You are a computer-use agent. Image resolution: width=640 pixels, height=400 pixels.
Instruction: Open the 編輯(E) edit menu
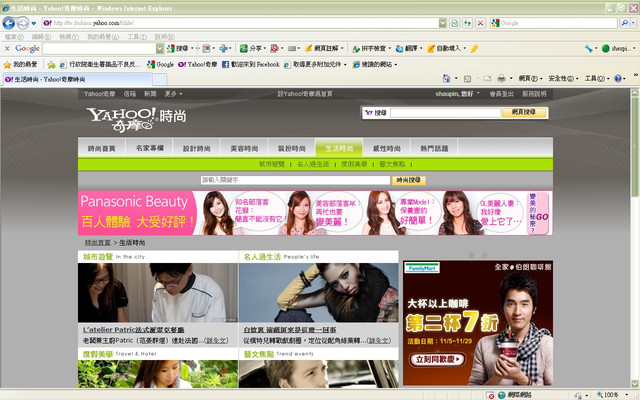click(41, 37)
